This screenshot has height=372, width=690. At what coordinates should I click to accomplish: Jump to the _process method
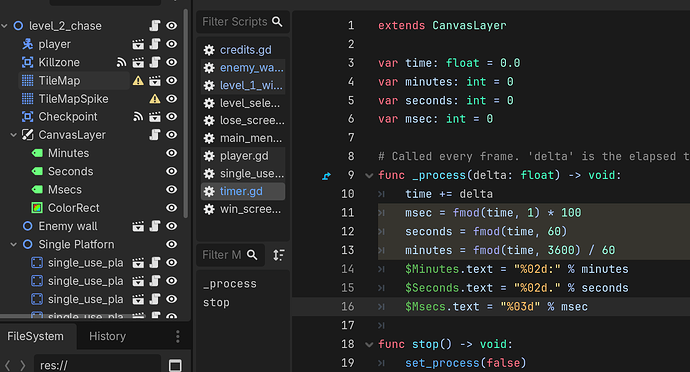(x=229, y=284)
